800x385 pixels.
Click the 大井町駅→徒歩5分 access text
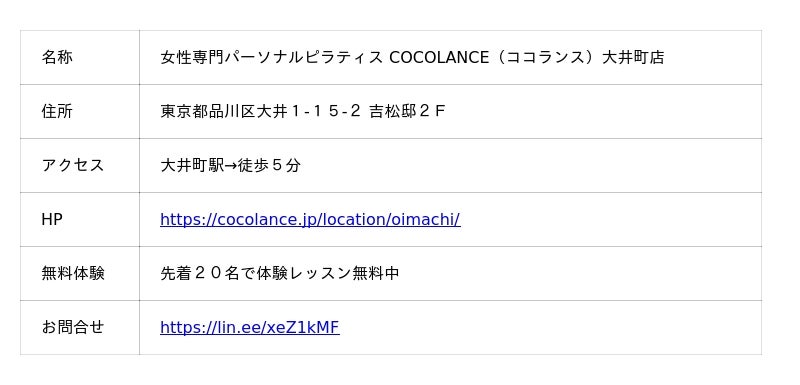click(x=231, y=165)
